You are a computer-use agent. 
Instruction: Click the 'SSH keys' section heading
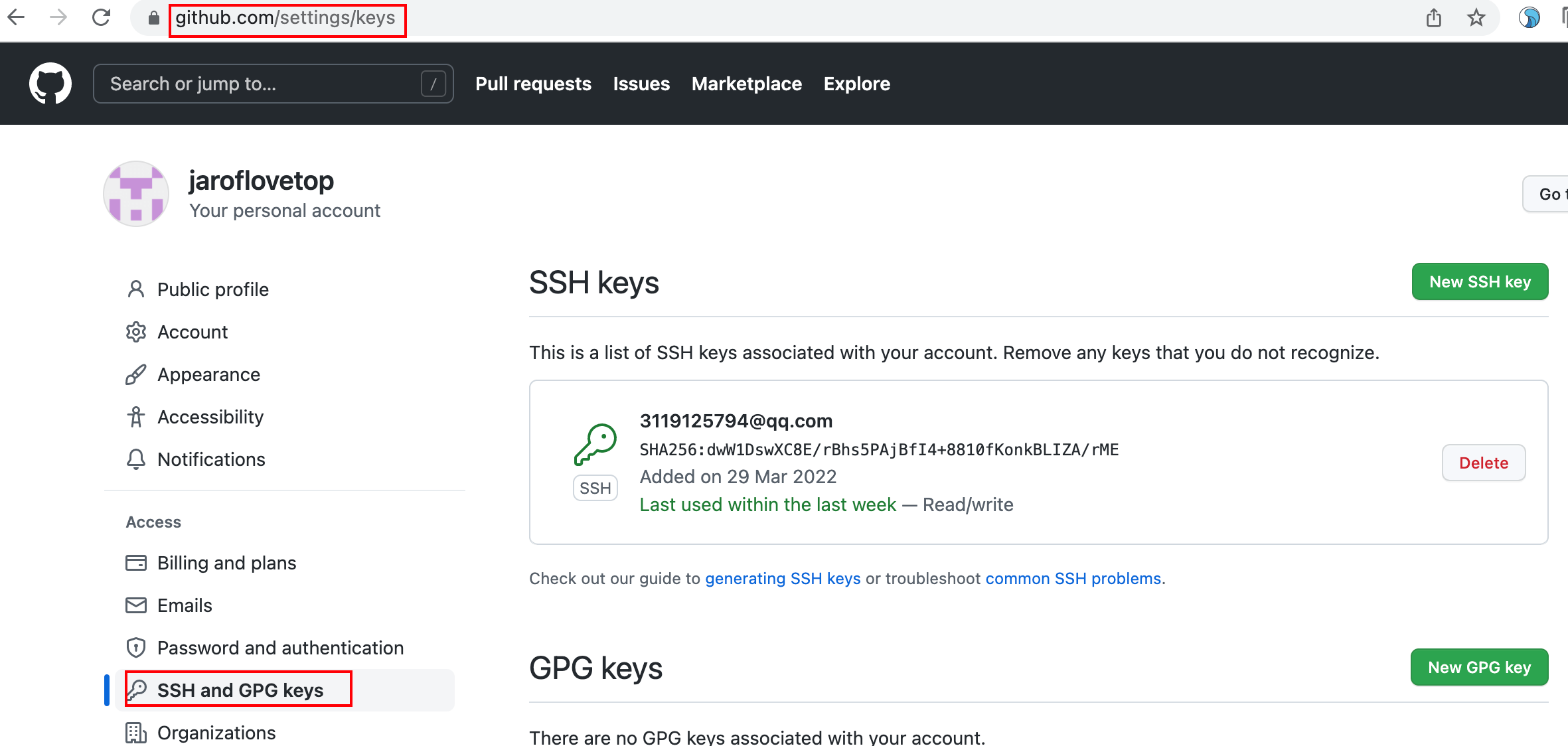click(x=593, y=282)
